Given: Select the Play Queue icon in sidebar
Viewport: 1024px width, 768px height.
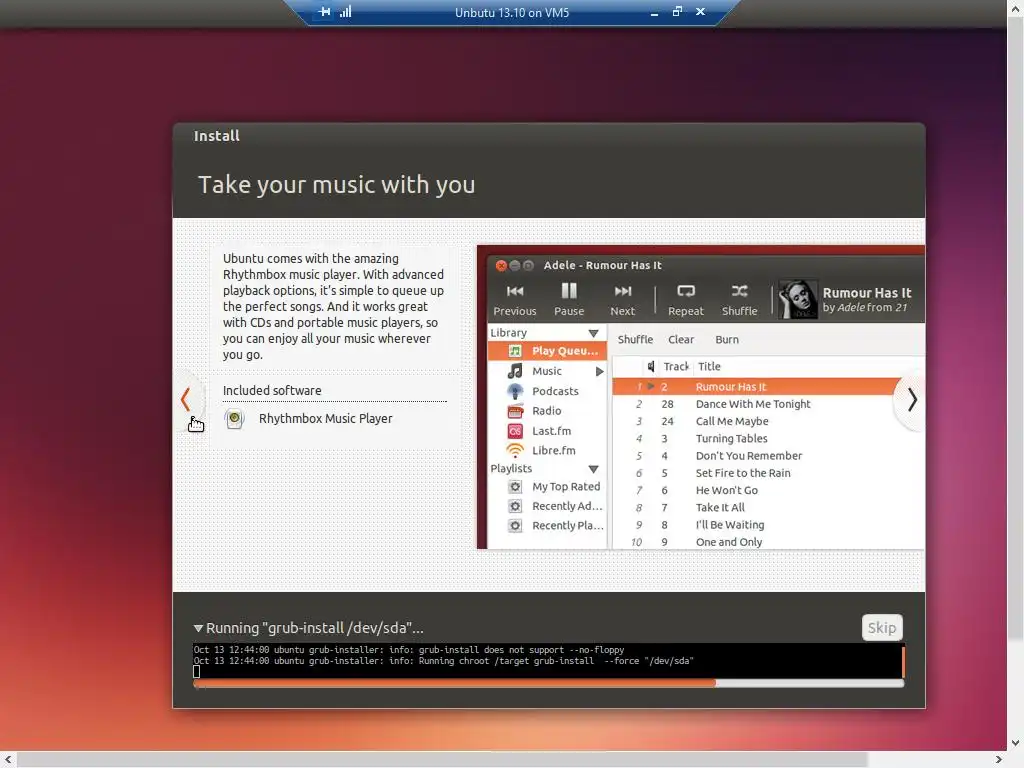Looking at the screenshot, I should 515,351.
